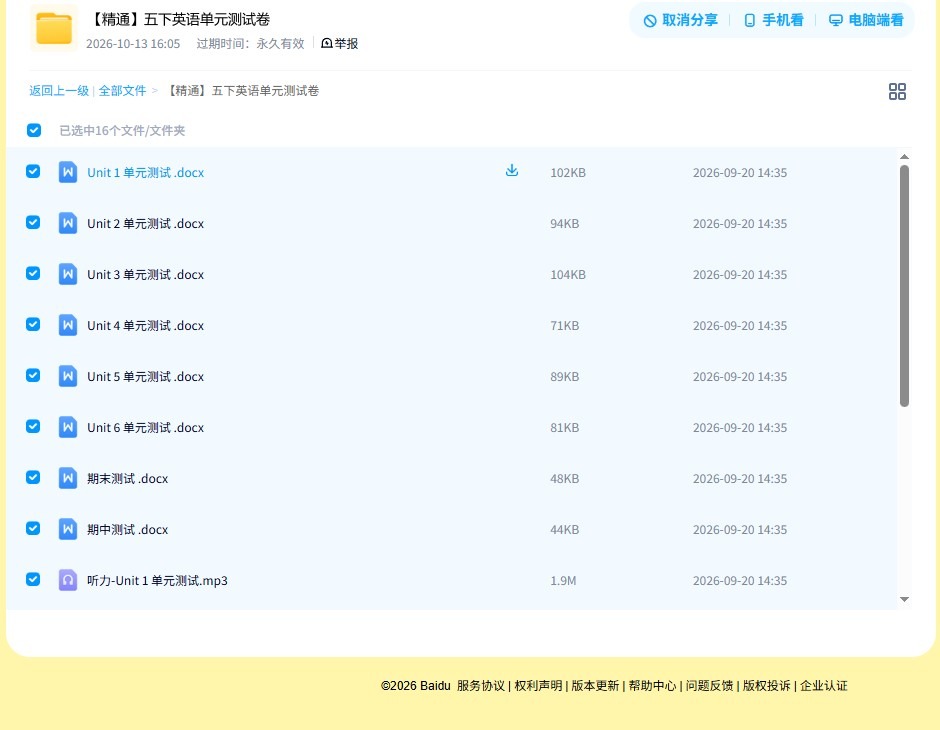The width and height of the screenshot is (940, 730).
Task: Open file Unit 6 单元测试.docx
Action: tap(146, 427)
